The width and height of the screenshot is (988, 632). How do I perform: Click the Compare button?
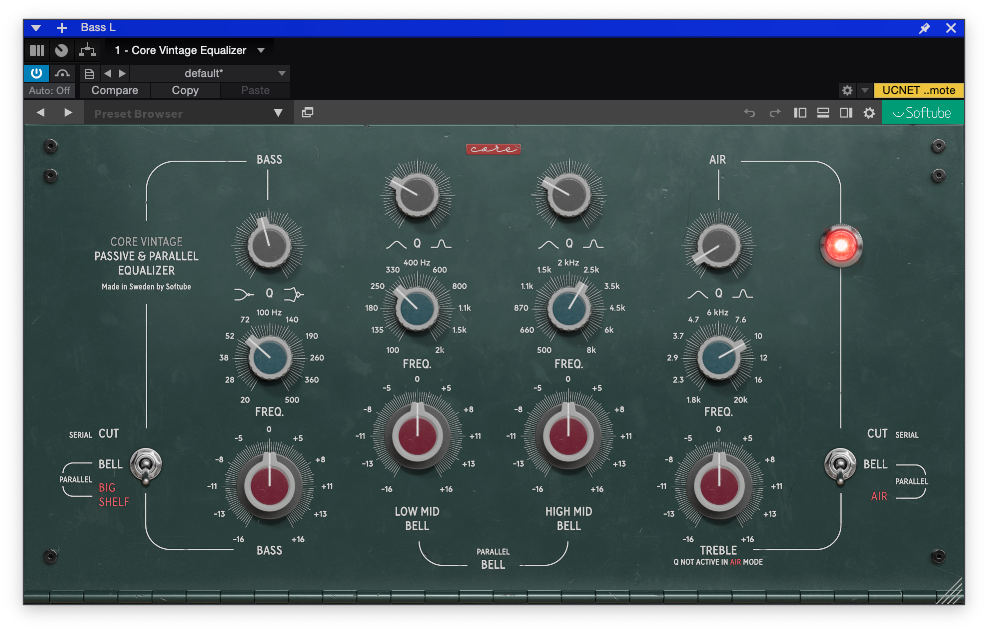coord(115,90)
